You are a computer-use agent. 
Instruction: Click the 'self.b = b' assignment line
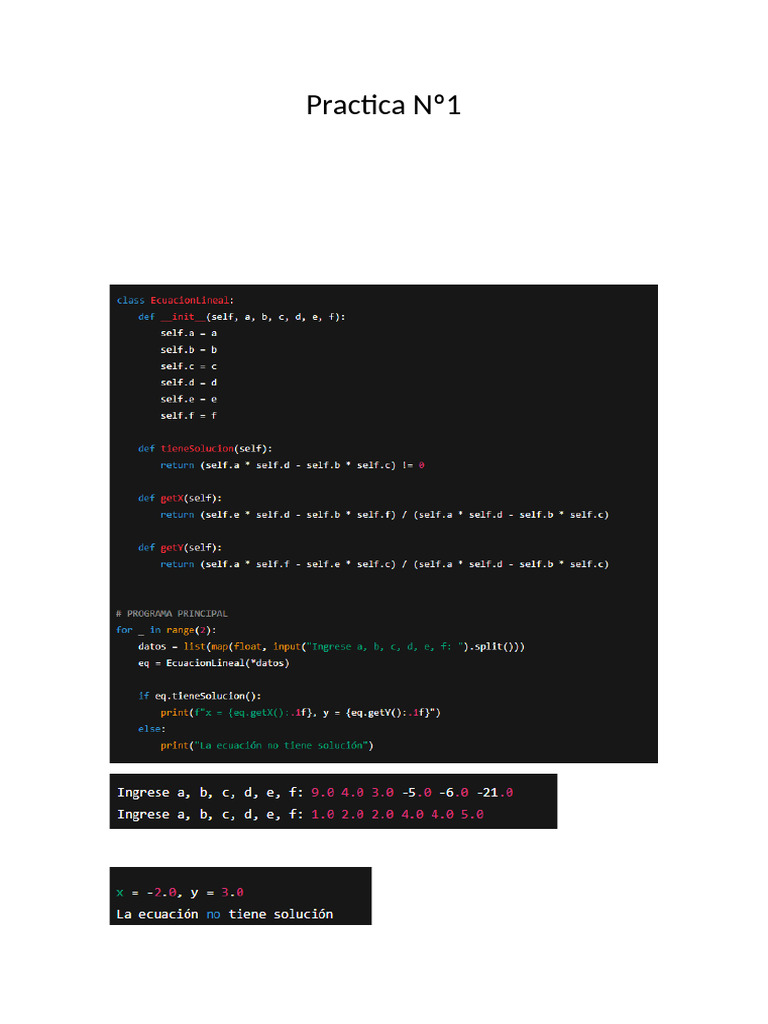pos(189,350)
